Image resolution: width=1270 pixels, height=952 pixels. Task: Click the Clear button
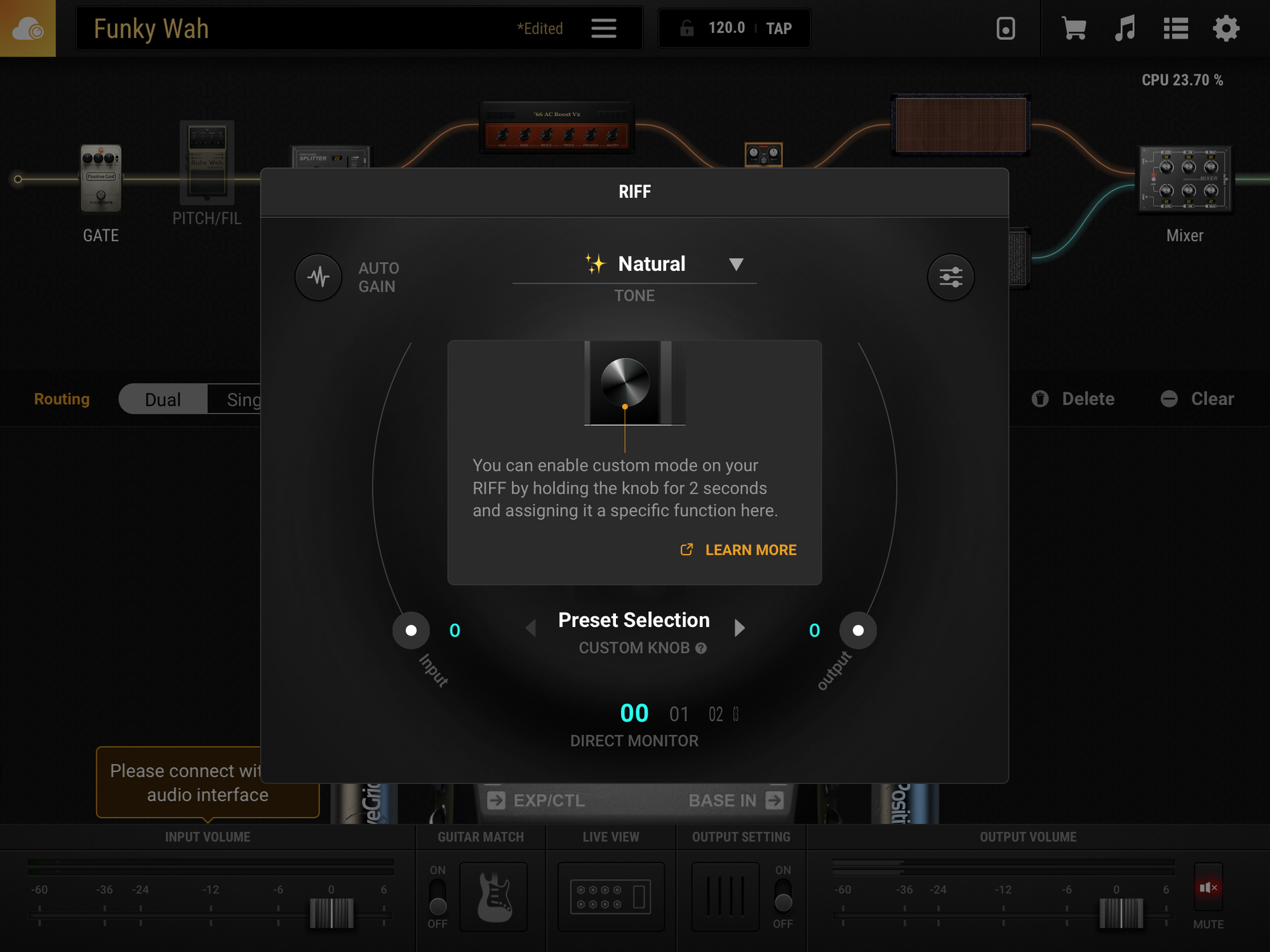[x=1198, y=399]
